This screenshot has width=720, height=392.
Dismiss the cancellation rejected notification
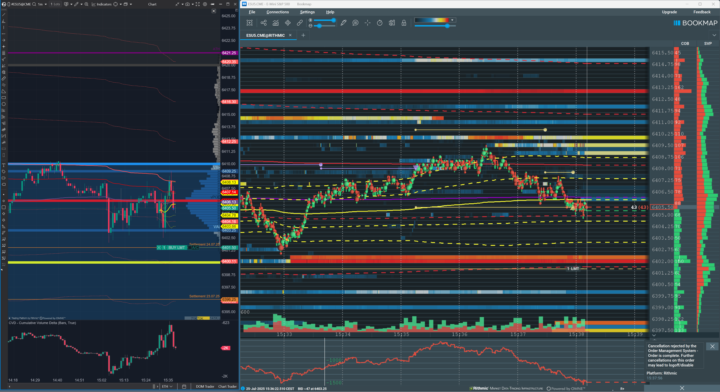pos(712,347)
